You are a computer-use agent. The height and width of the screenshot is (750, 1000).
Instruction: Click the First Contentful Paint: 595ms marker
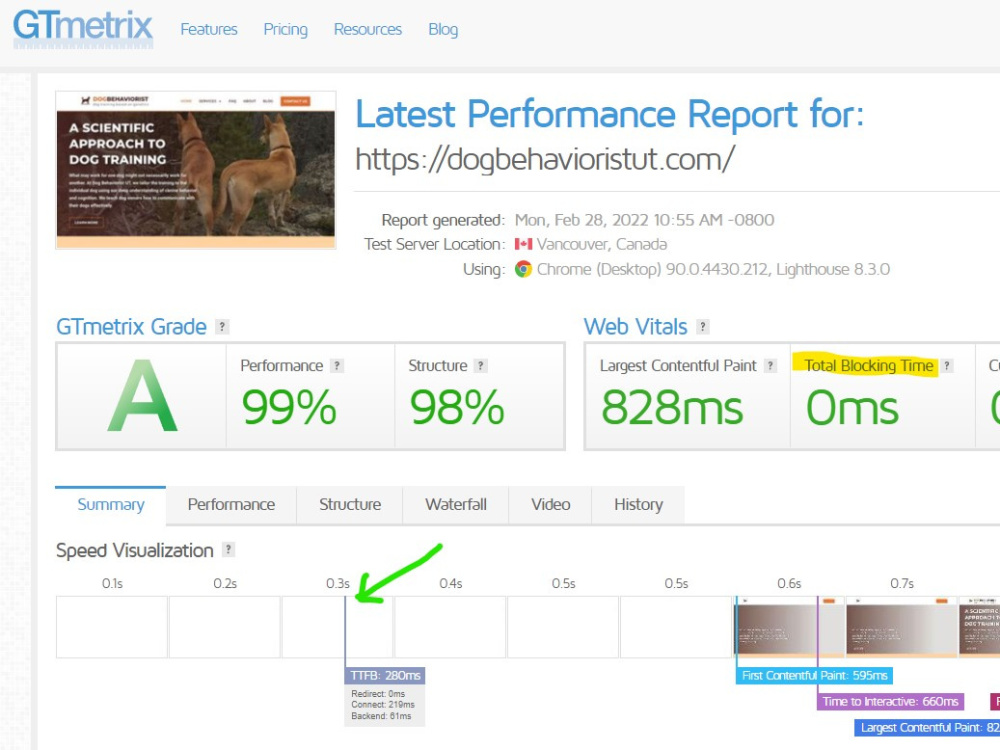point(814,675)
